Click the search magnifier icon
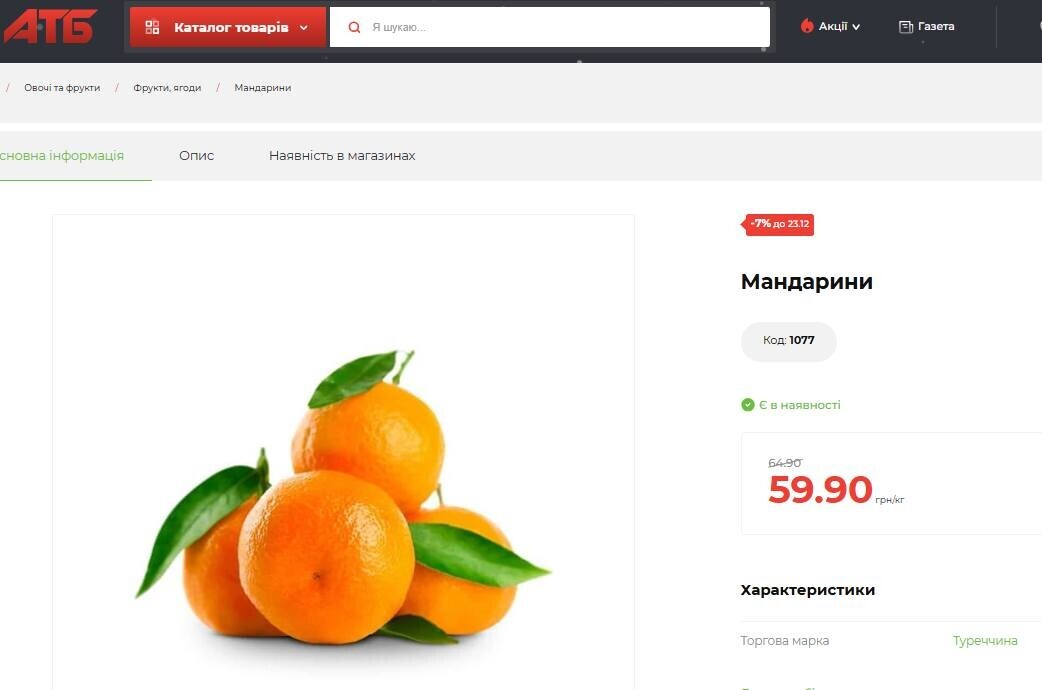This screenshot has height=690, width=1042. tap(354, 27)
